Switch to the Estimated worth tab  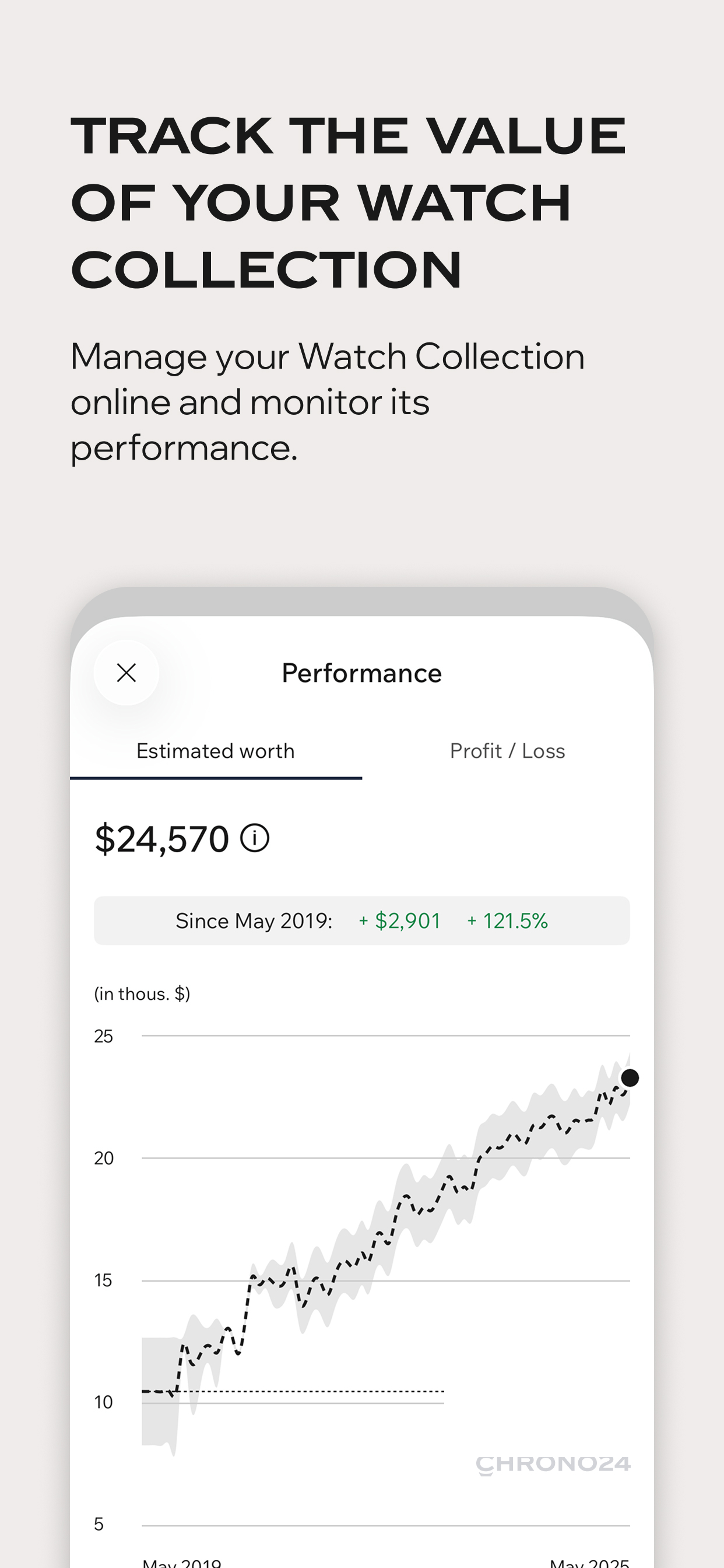215,751
